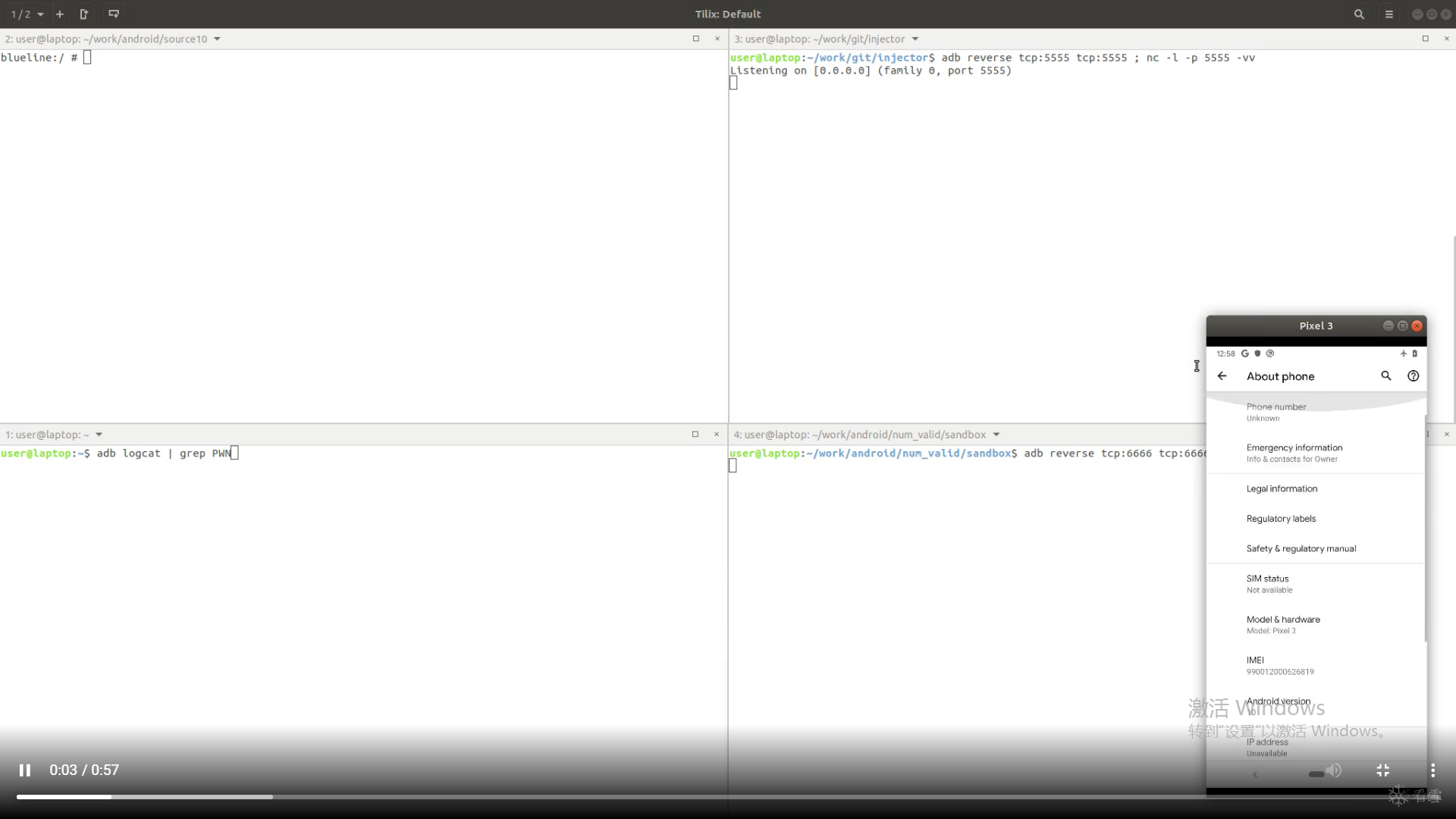Open video player more options menu
This screenshot has height=819, width=1456.
1432,770
